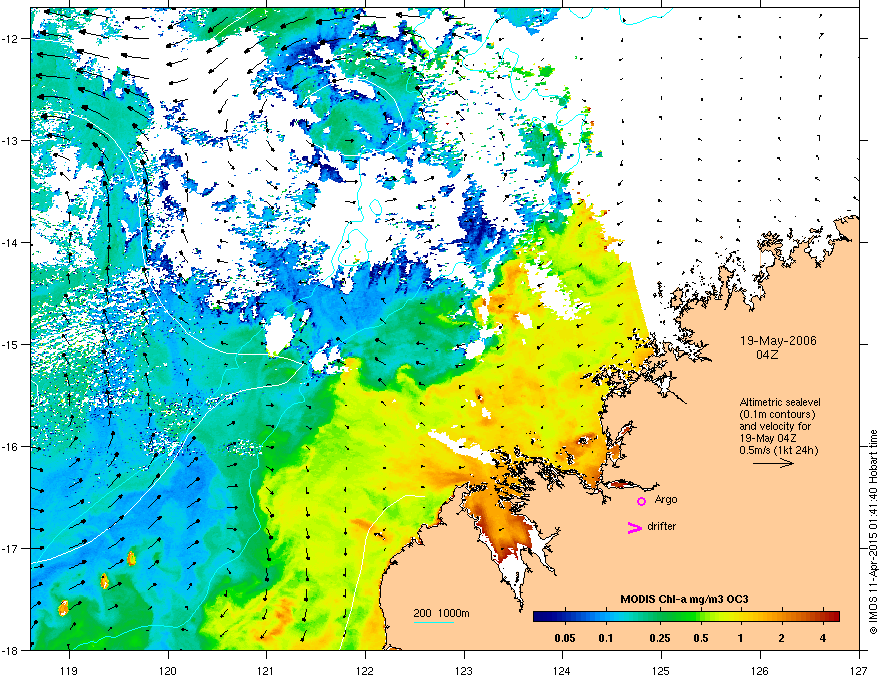Click the latitude axis label "-17"
The image size is (880, 680).
pyautogui.click(x=10, y=548)
